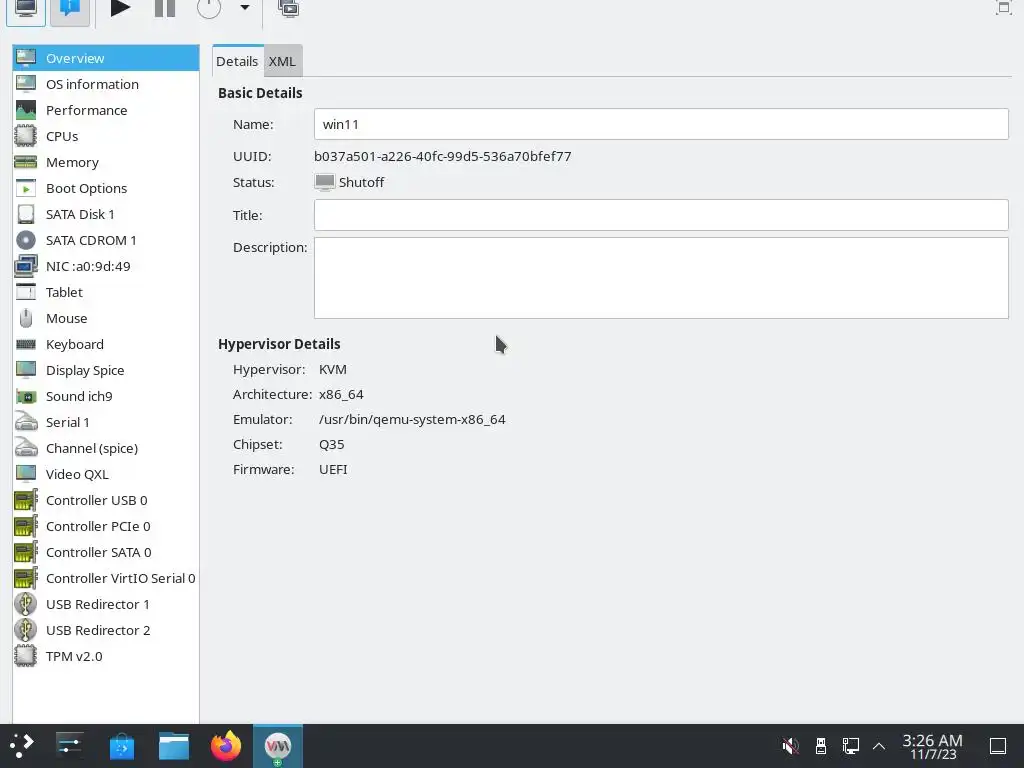The width and height of the screenshot is (1024, 768).
Task: Select the Keyboard device
Action: point(106,344)
